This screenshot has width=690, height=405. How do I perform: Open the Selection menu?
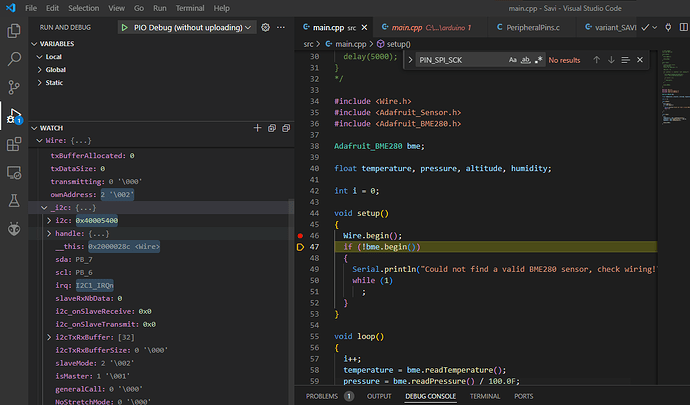(84, 8)
